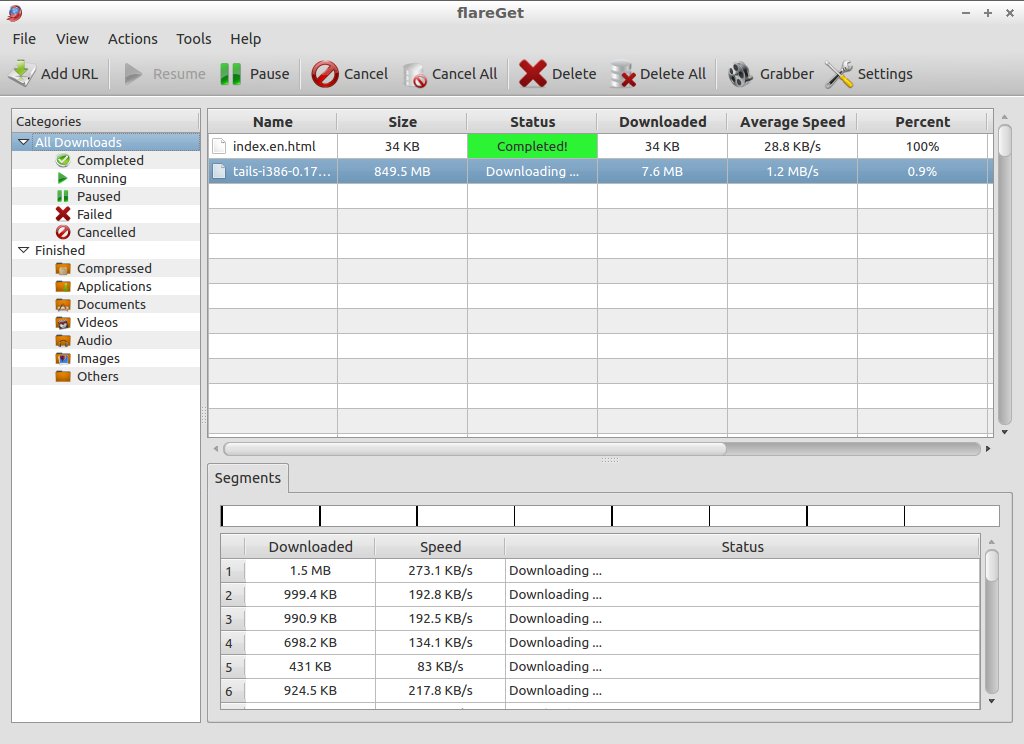Image resolution: width=1024 pixels, height=744 pixels.
Task: Sort downloads by Average Speed column
Action: click(x=792, y=122)
